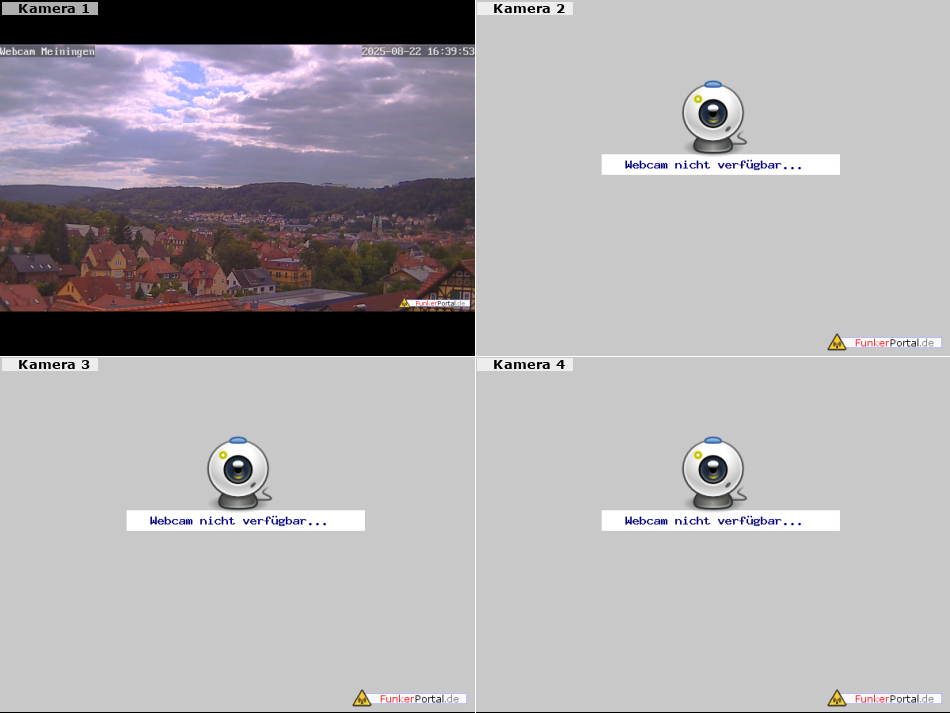Click the timestamp 2025-08-22 16:39:53
Viewport: 950px width, 713px height.
(418, 51)
